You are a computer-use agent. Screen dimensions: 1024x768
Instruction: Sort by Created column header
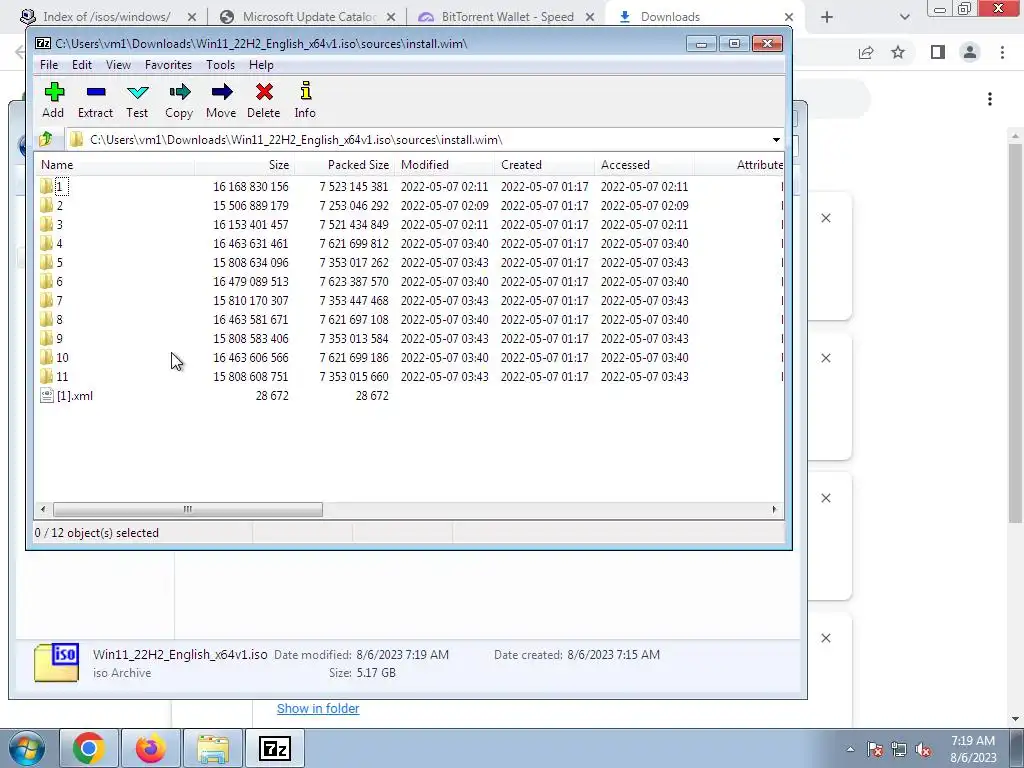(545, 165)
